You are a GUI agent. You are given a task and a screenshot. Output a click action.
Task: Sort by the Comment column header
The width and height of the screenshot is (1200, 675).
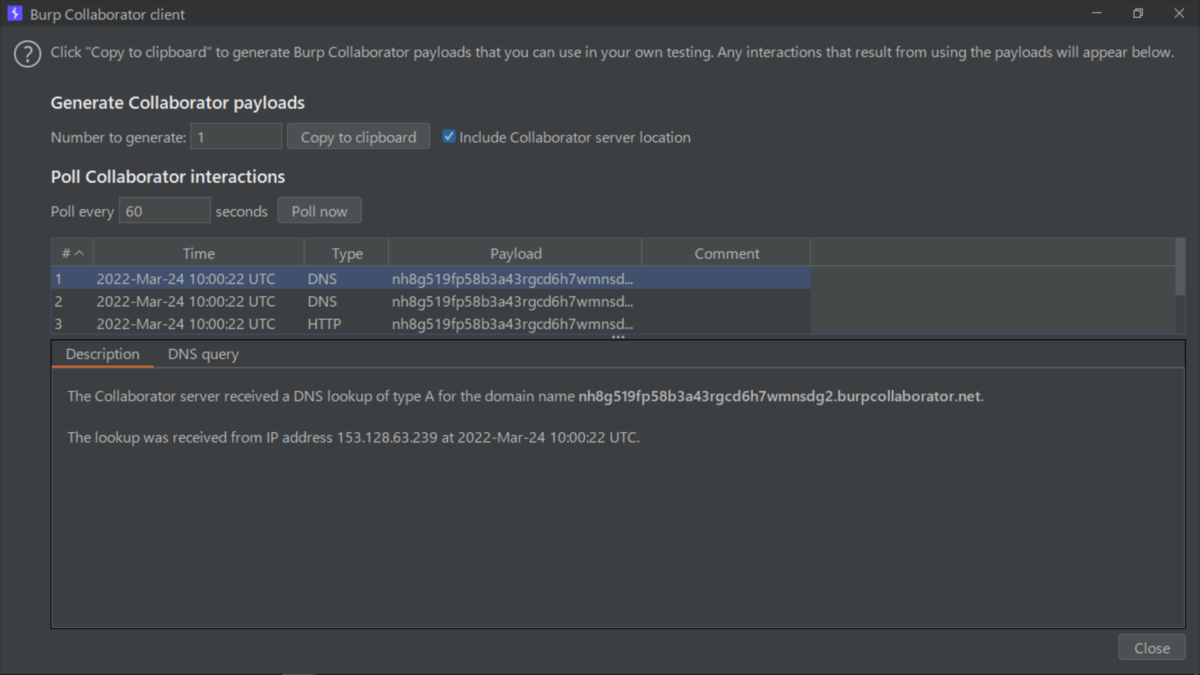[726, 253]
